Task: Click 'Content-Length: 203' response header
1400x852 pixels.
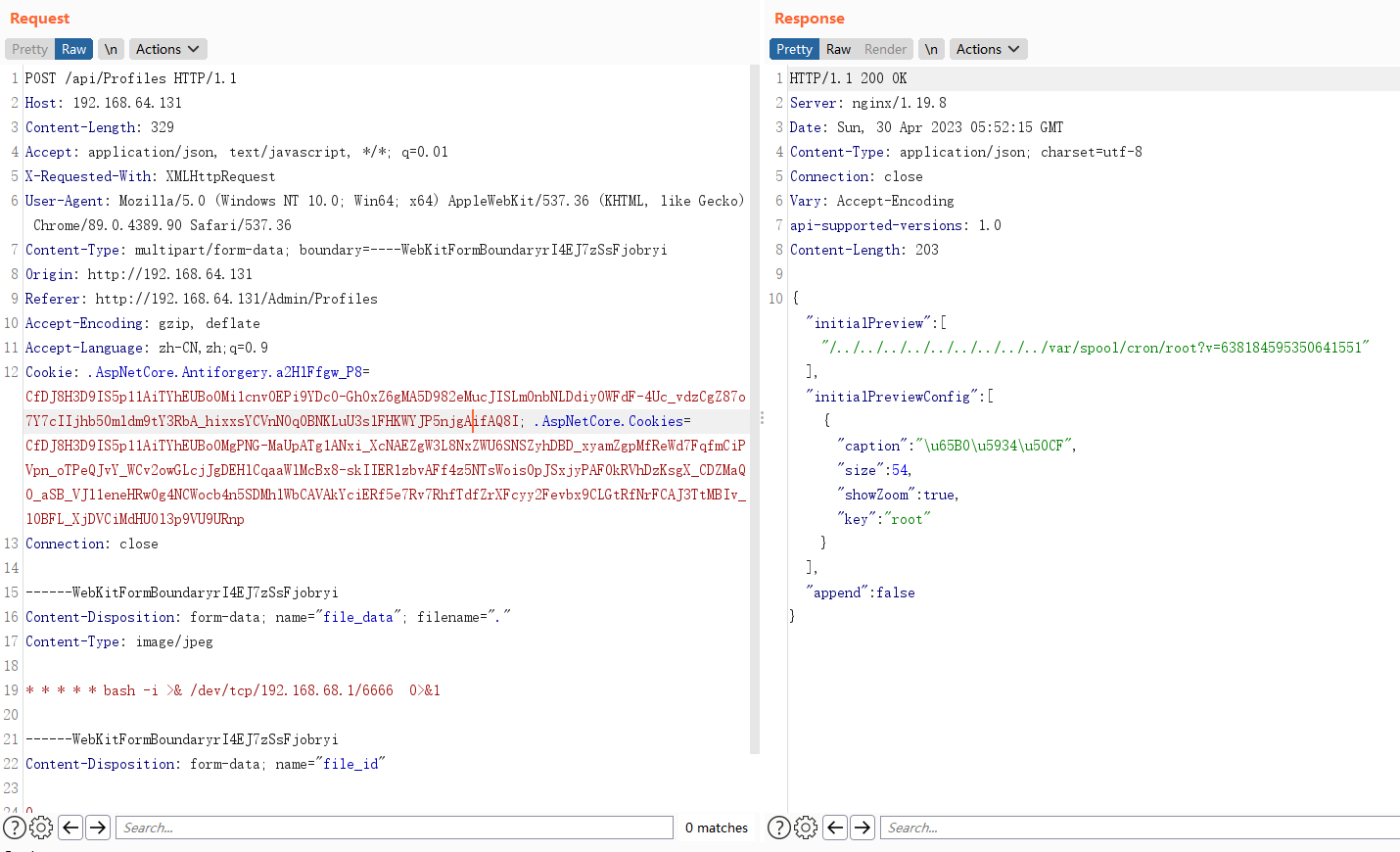Action: click(x=864, y=250)
